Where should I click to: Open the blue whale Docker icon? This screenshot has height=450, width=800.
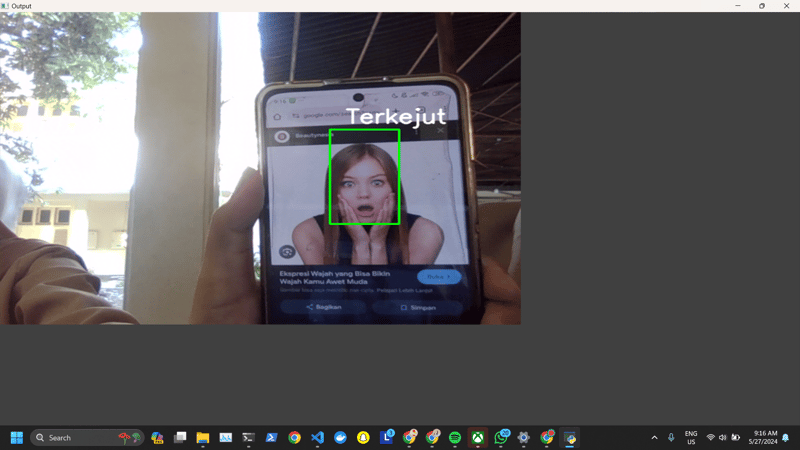click(340, 438)
